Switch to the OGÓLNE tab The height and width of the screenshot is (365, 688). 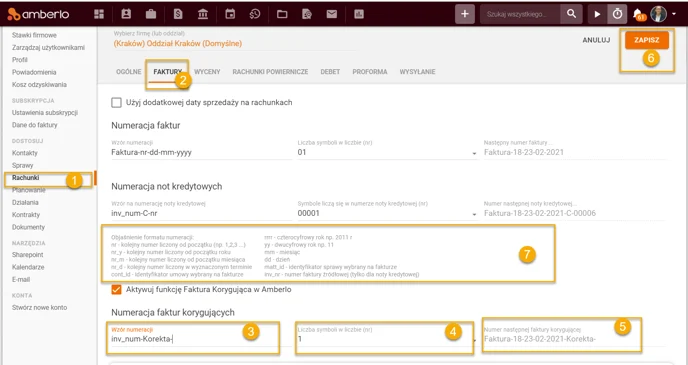pos(129,72)
